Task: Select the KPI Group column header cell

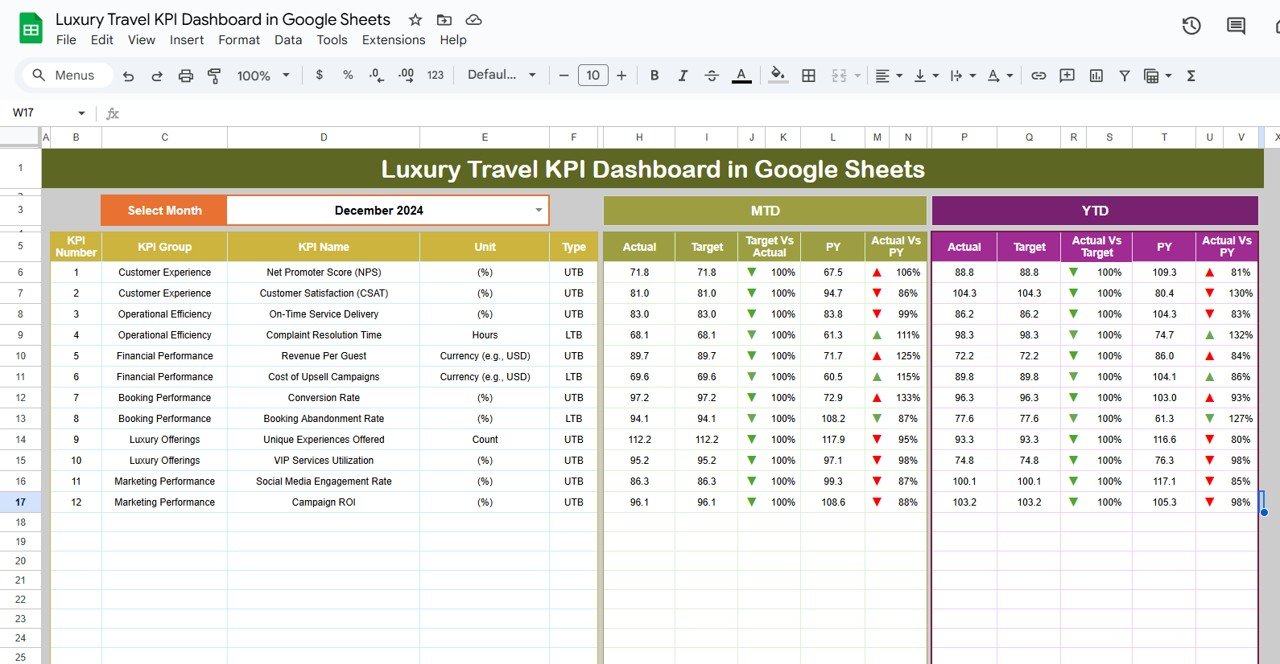Action: 165,247
